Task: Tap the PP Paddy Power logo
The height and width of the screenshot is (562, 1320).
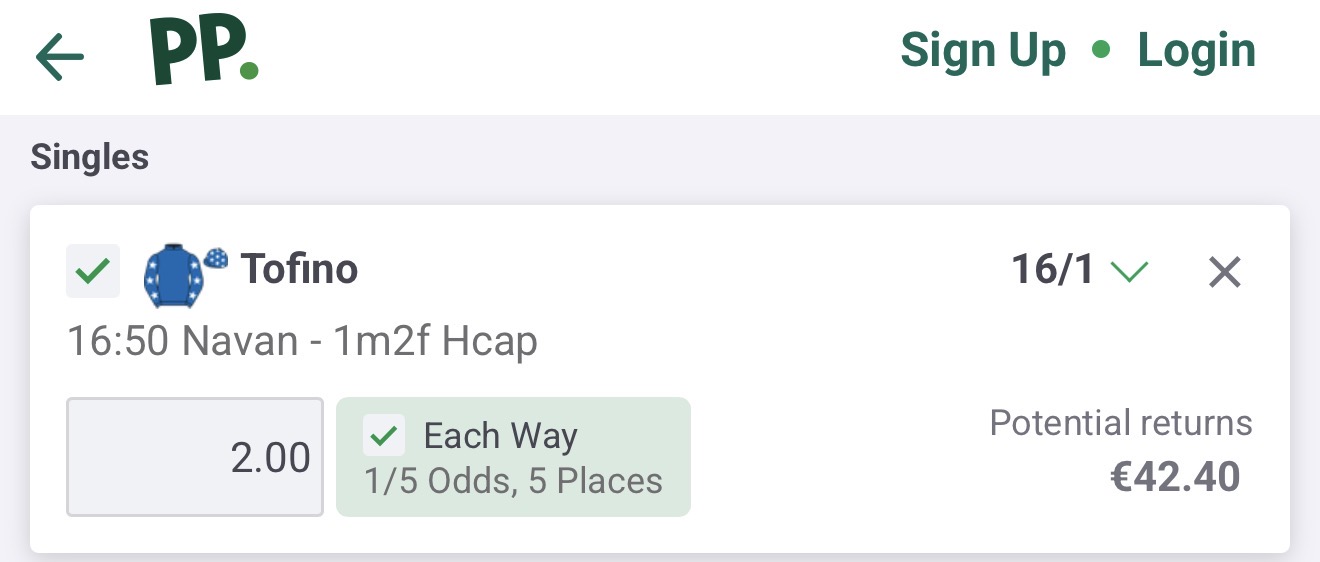Action: [204, 50]
